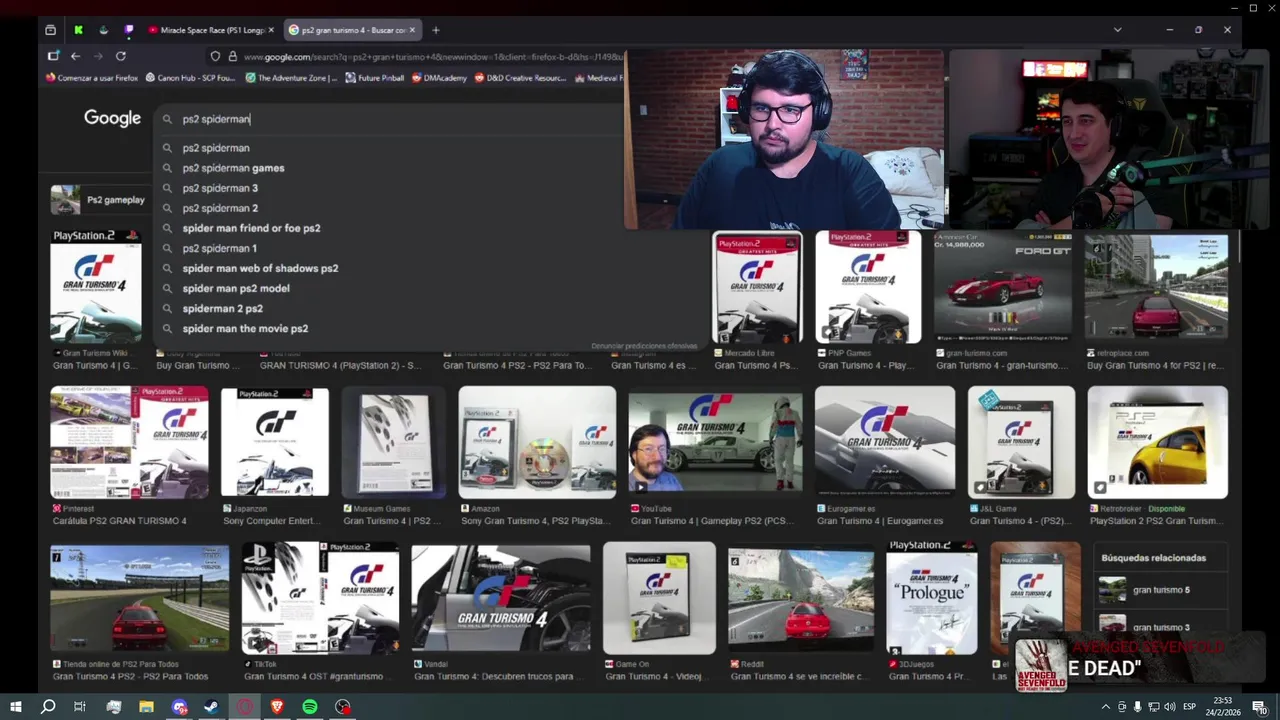
Task: Open D&D Creative Resources bookmark
Action: click(x=520, y=77)
